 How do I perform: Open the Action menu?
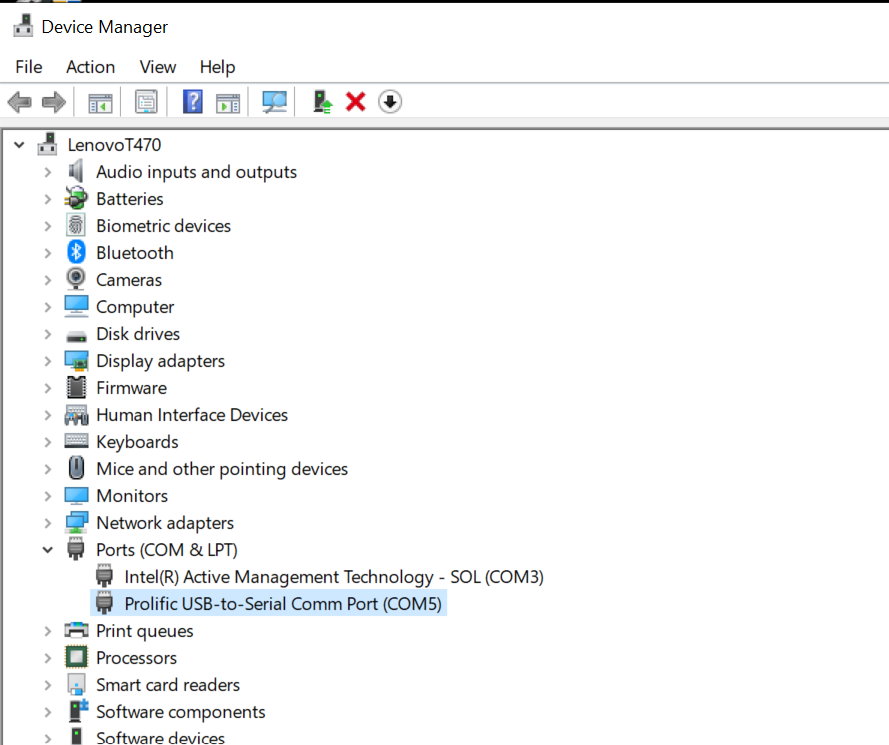click(90, 67)
